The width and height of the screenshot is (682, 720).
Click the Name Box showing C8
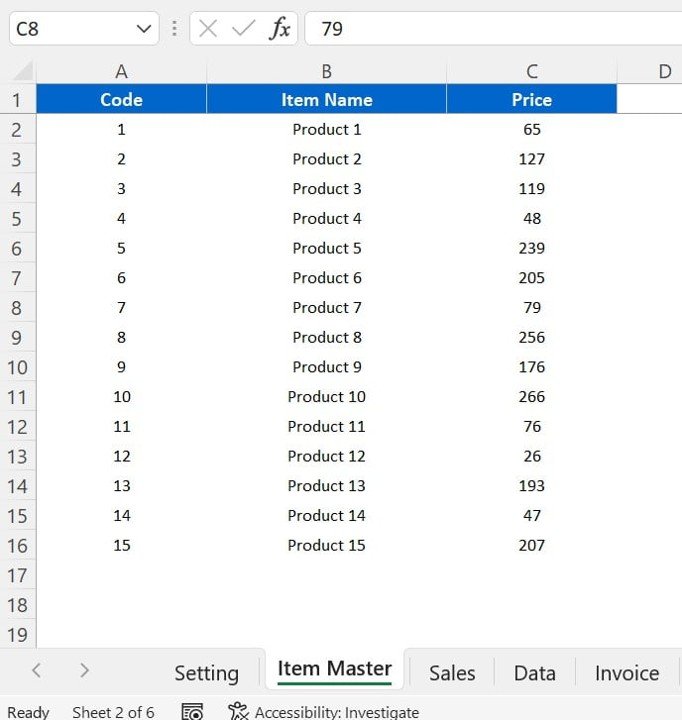(x=84, y=28)
